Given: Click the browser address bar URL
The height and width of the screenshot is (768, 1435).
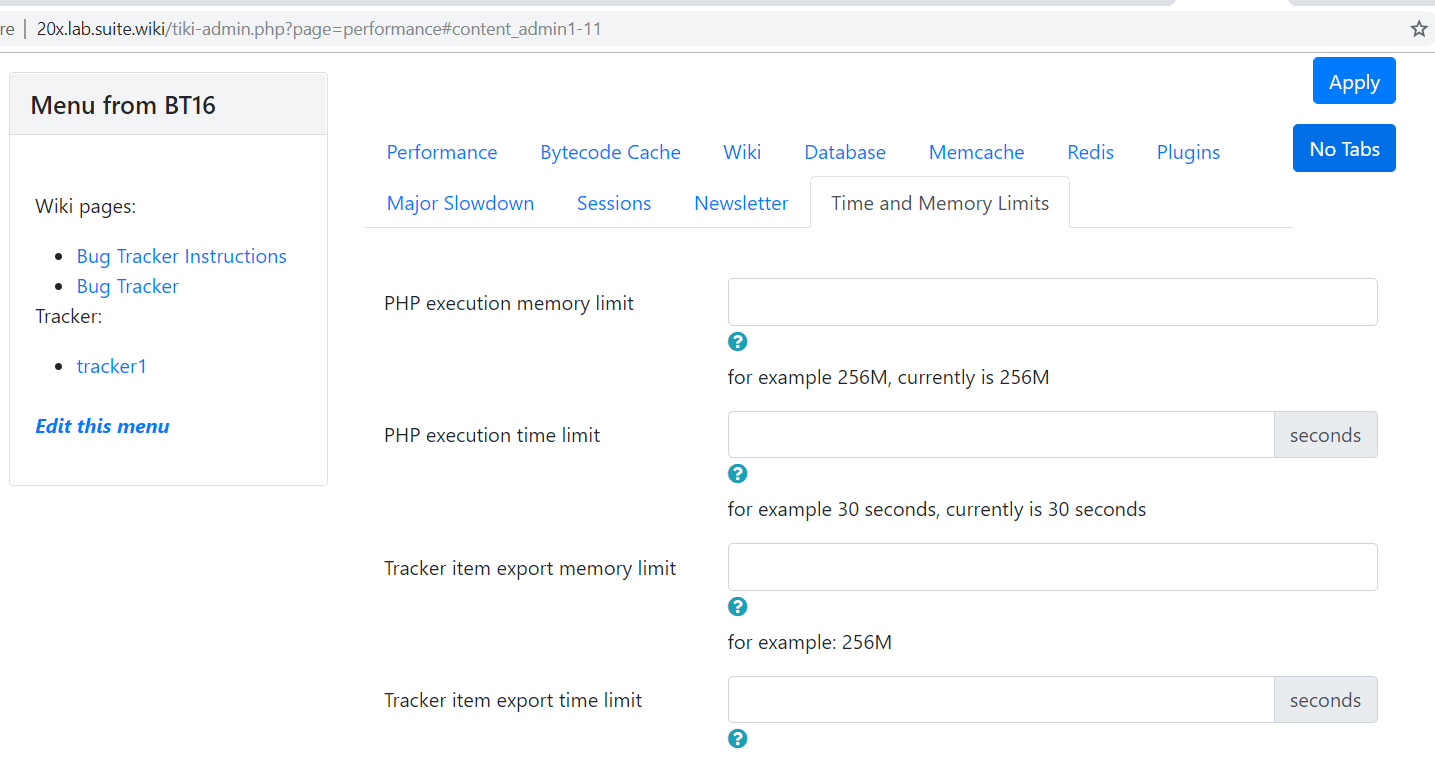Looking at the screenshot, I should pos(319,29).
